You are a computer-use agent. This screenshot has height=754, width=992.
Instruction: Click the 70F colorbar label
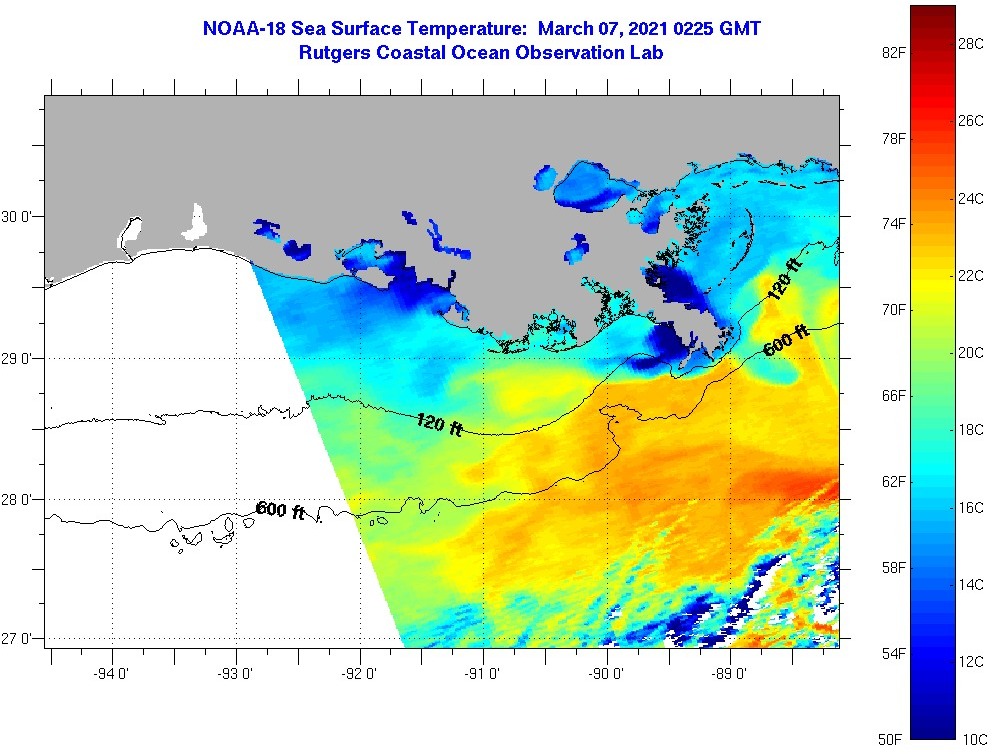pos(893,310)
